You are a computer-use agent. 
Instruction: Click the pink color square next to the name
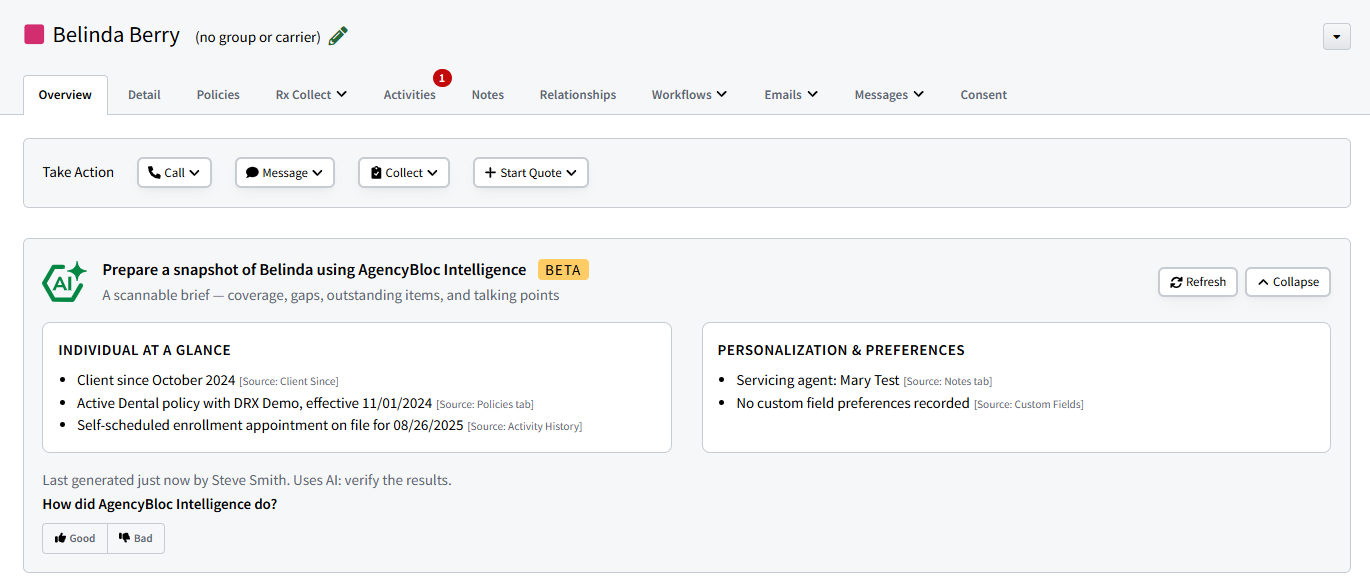click(34, 34)
